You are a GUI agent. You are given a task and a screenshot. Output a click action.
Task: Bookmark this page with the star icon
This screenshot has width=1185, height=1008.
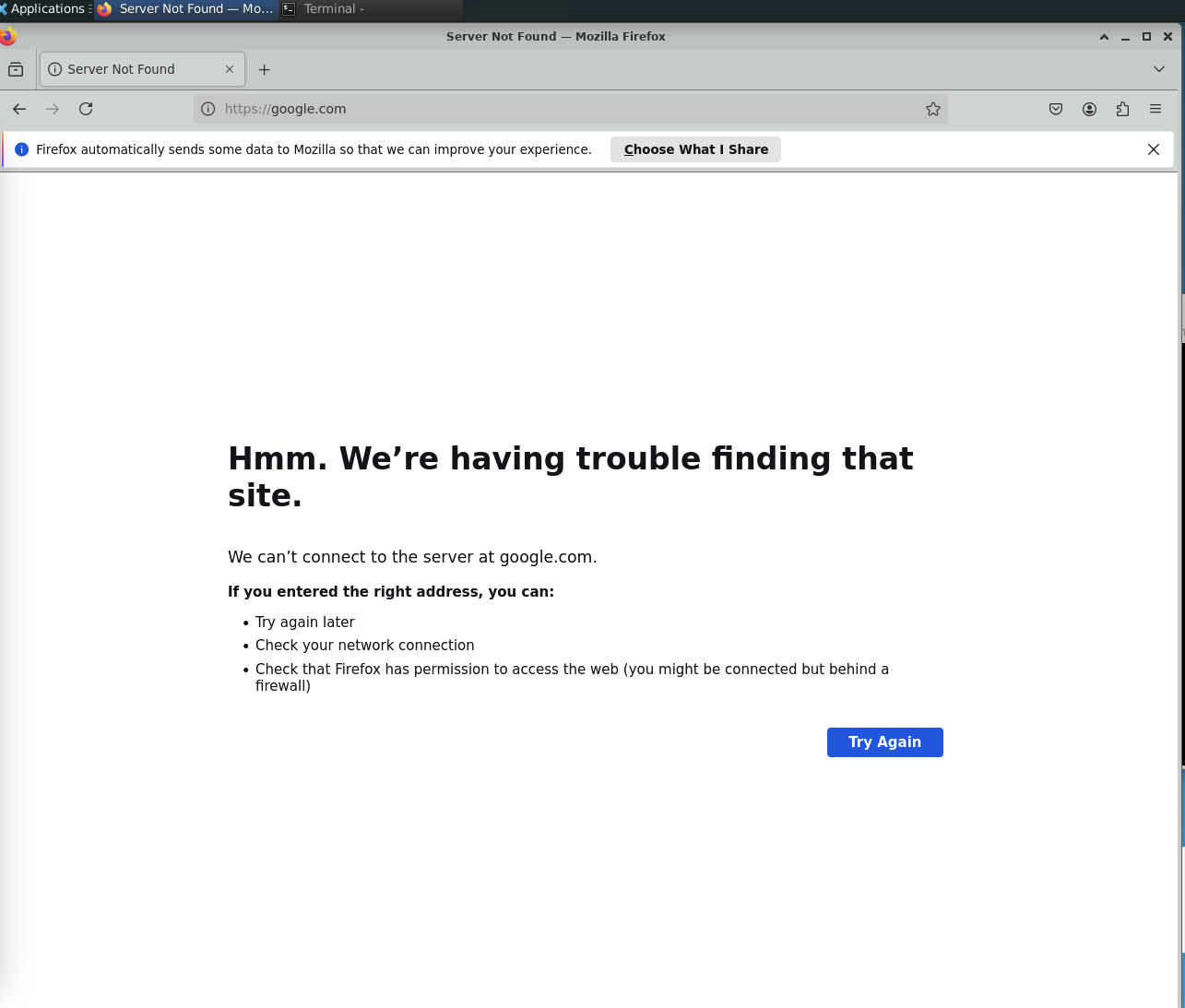933,109
